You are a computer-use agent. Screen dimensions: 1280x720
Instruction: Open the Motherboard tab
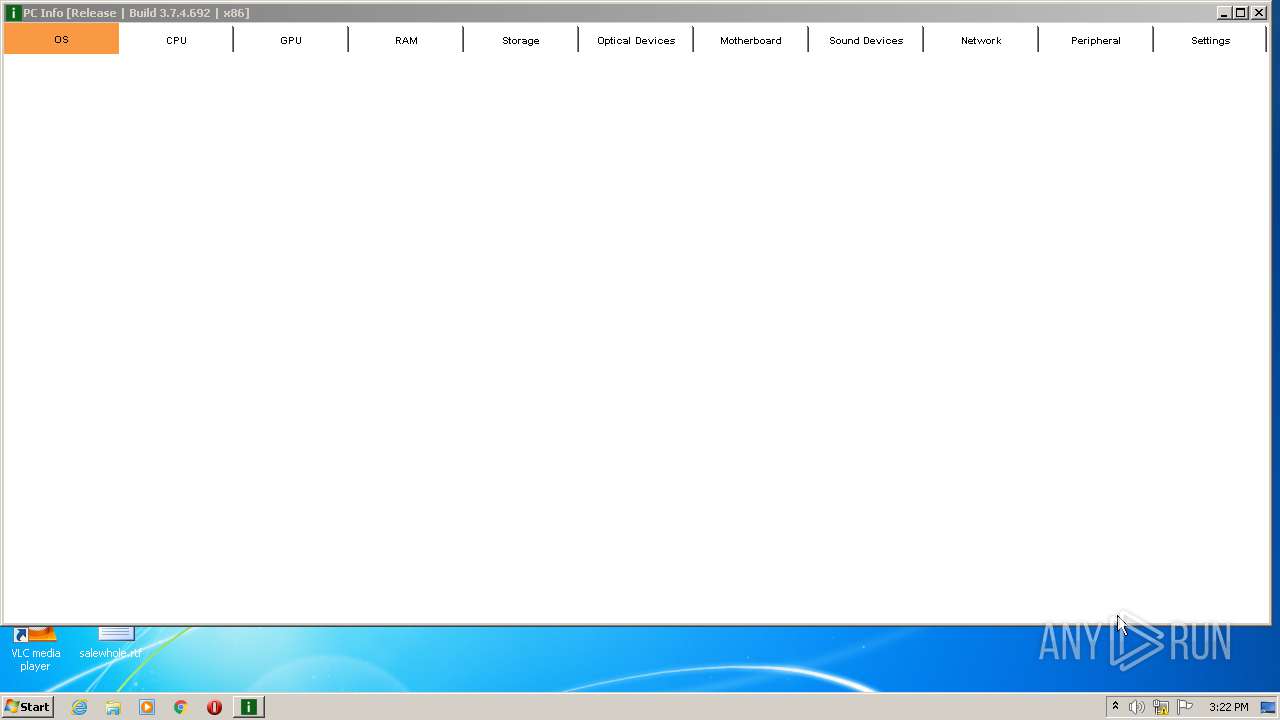tap(751, 40)
